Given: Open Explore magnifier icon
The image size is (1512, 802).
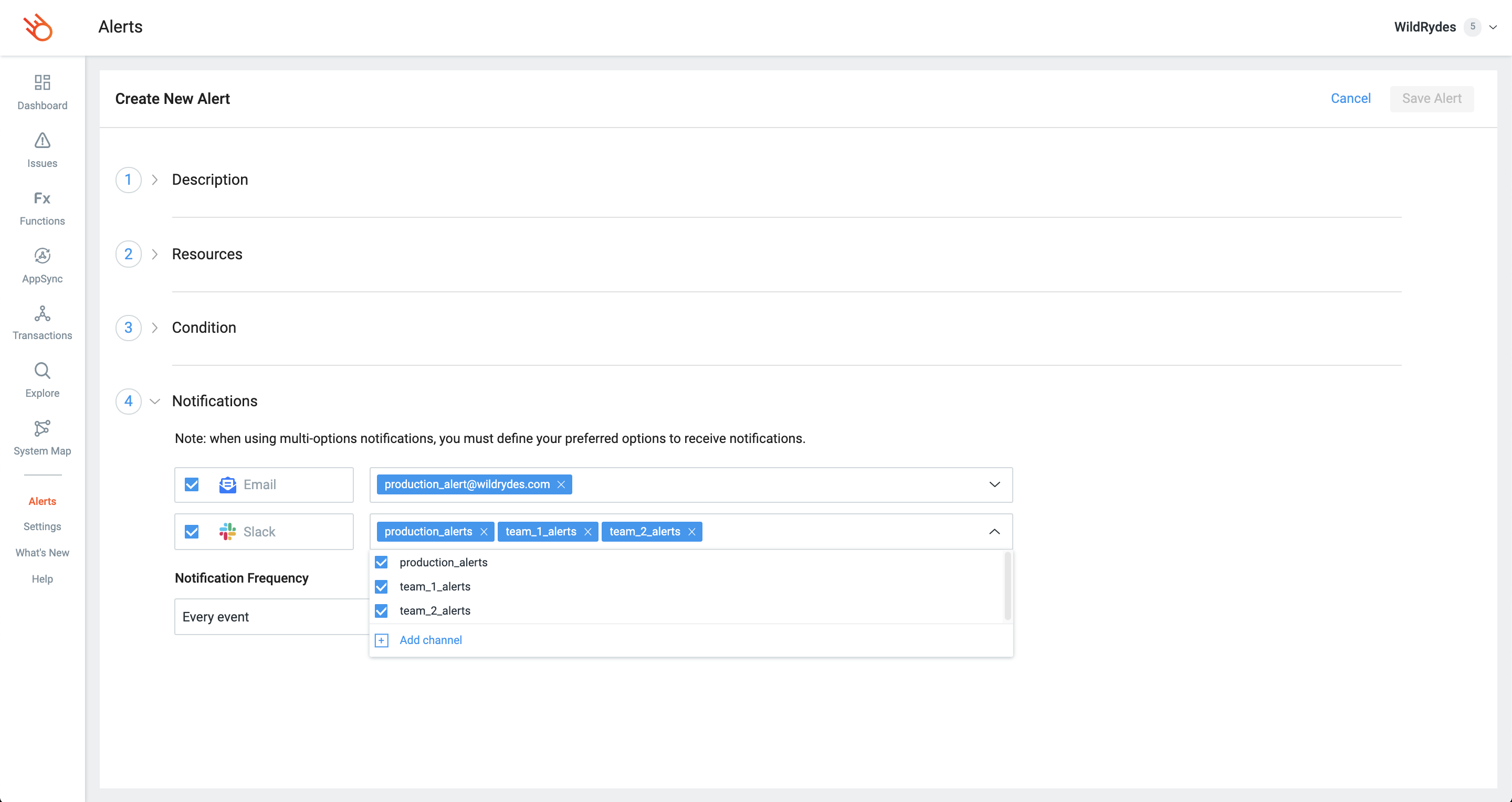Looking at the screenshot, I should coord(42,371).
